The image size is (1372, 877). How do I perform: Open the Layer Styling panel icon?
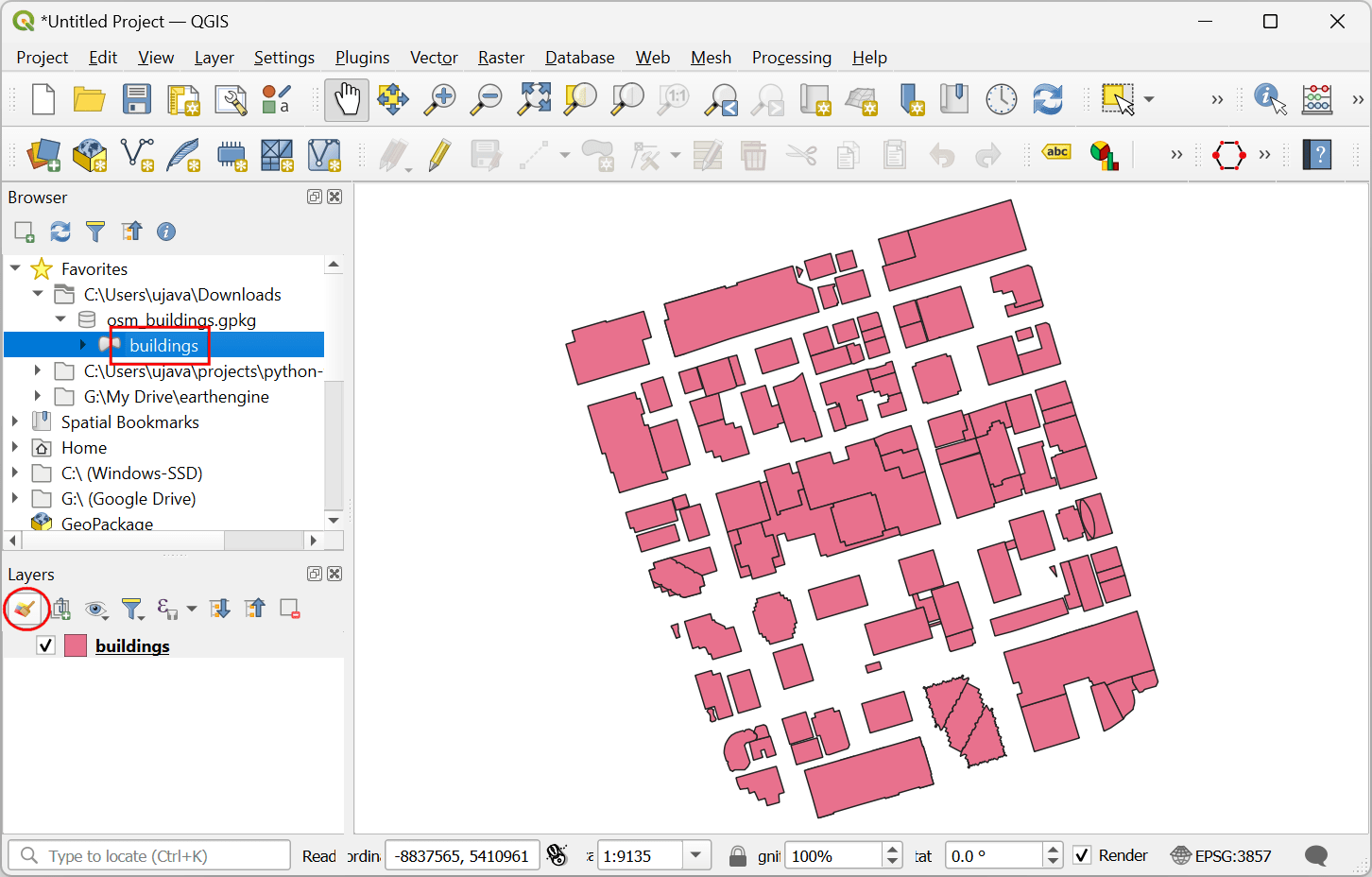coord(26,609)
